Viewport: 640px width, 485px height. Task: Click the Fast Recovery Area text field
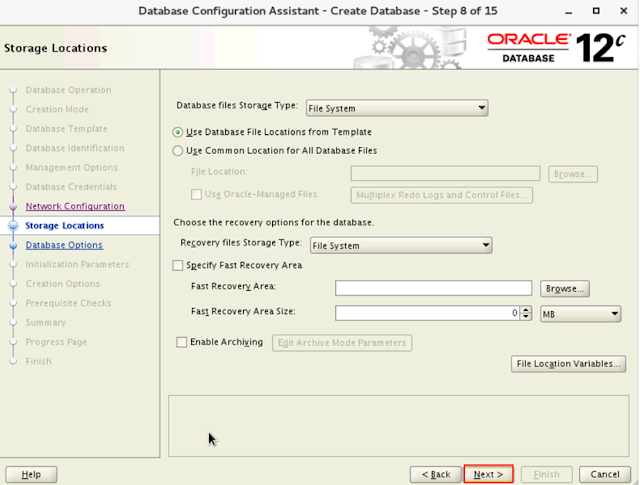(433, 288)
